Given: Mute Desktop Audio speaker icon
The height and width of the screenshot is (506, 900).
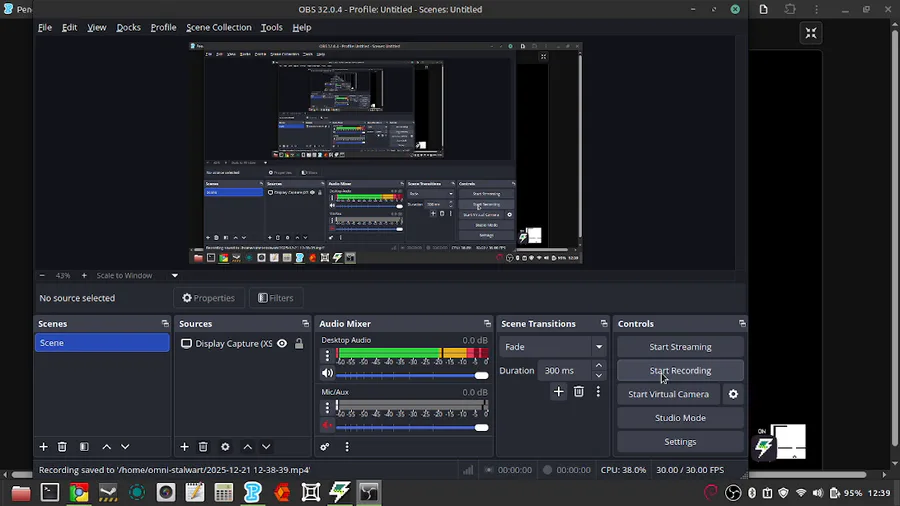Looking at the screenshot, I should (327, 373).
